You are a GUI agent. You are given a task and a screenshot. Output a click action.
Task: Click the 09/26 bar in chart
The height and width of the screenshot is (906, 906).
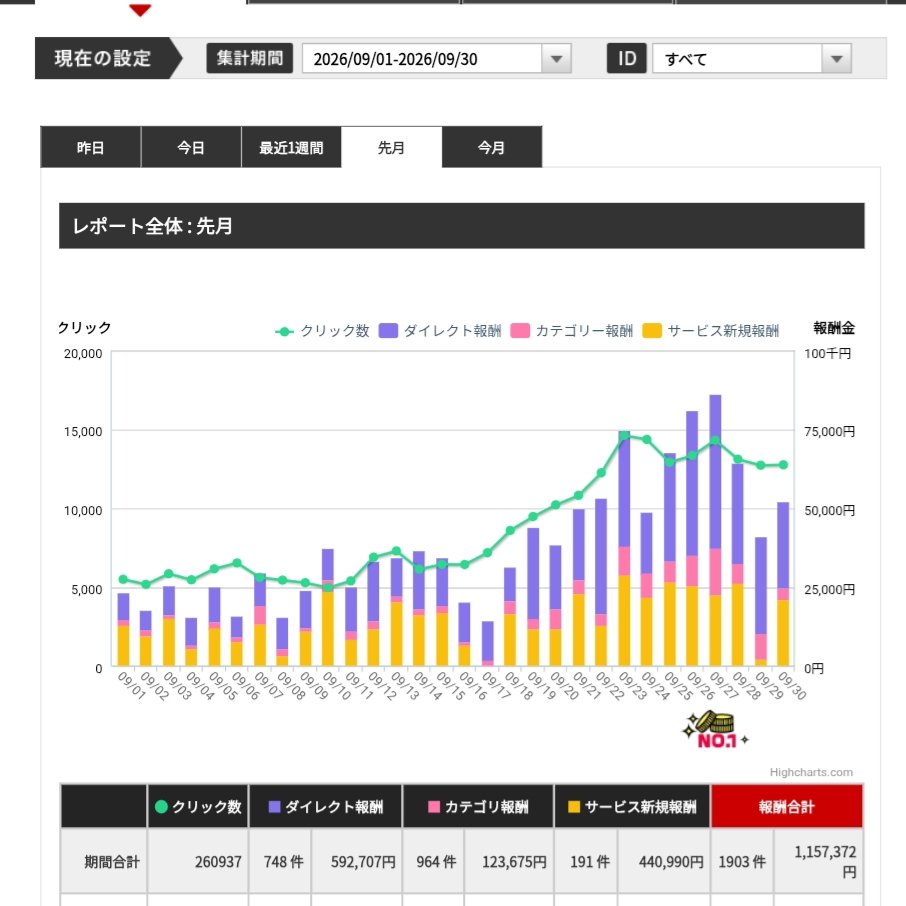point(692,539)
